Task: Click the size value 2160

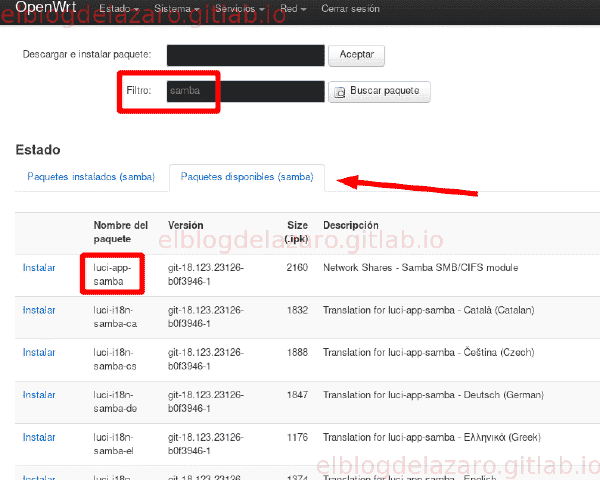Action: click(x=297, y=268)
